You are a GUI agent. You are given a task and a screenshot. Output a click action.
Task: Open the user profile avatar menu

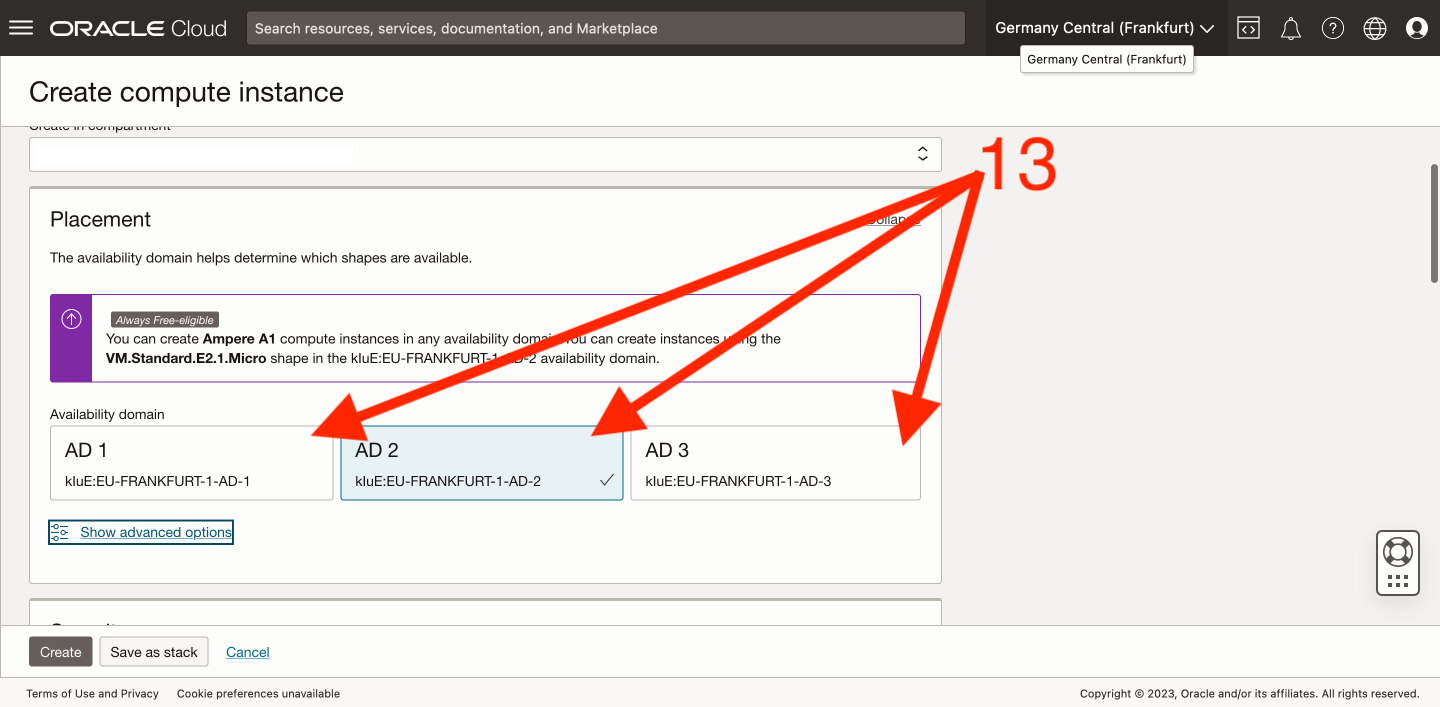tap(1416, 28)
